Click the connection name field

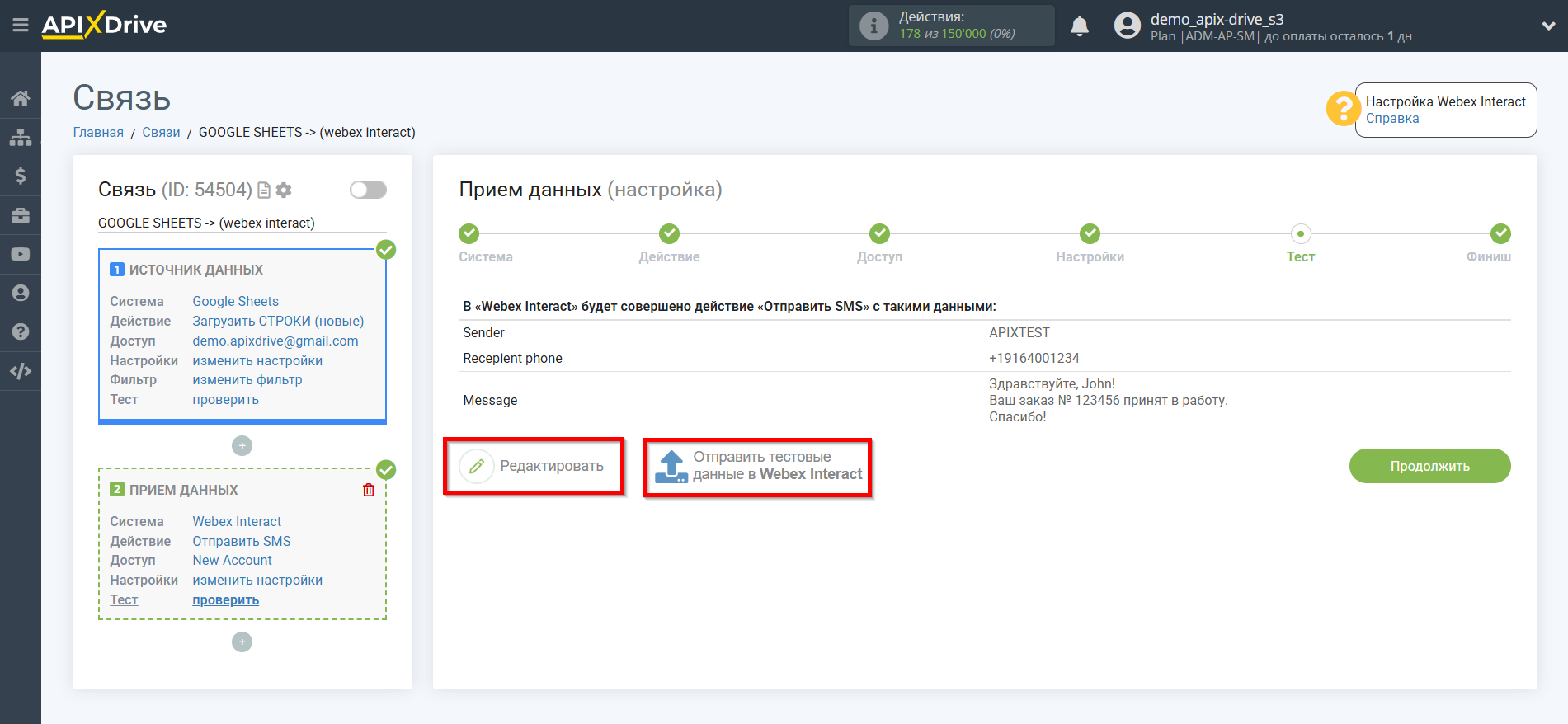click(242, 223)
